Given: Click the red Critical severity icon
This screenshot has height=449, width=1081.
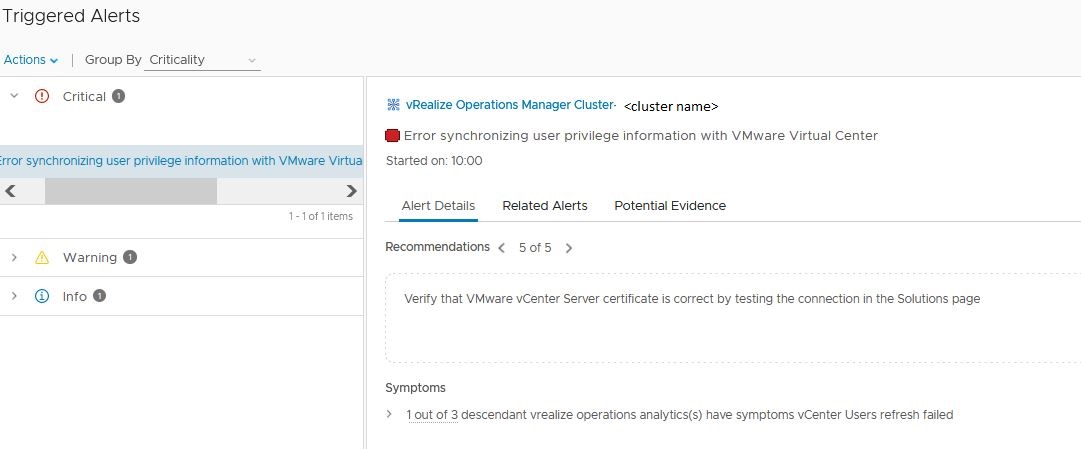Looking at the screenshot, I should 42,97.
